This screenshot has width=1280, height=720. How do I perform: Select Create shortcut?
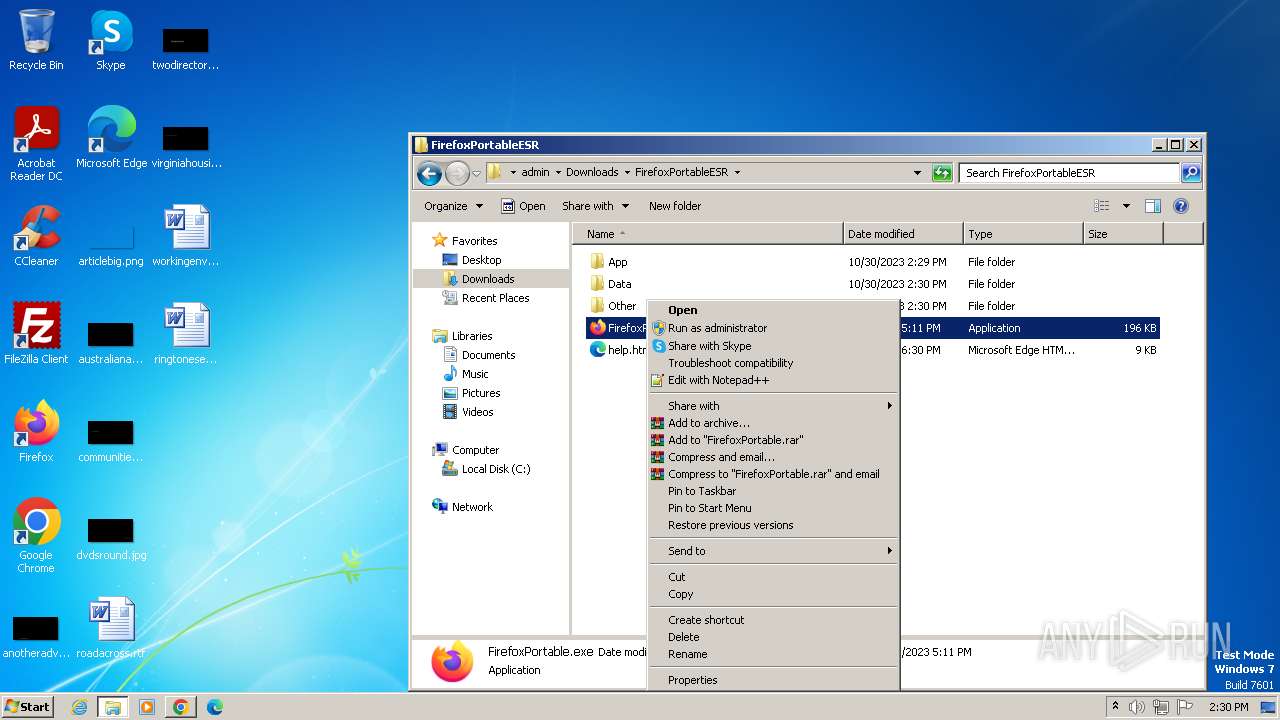pos(773,620)
